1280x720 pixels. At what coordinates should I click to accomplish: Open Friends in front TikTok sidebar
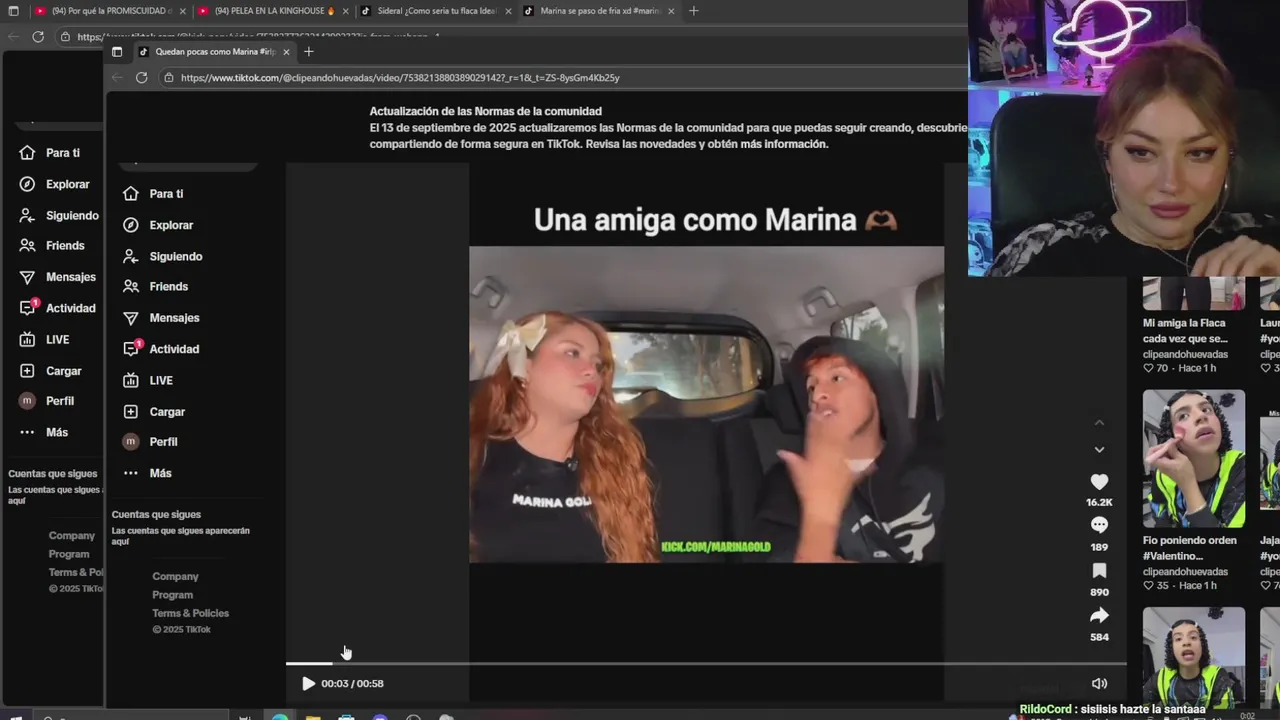155,286
